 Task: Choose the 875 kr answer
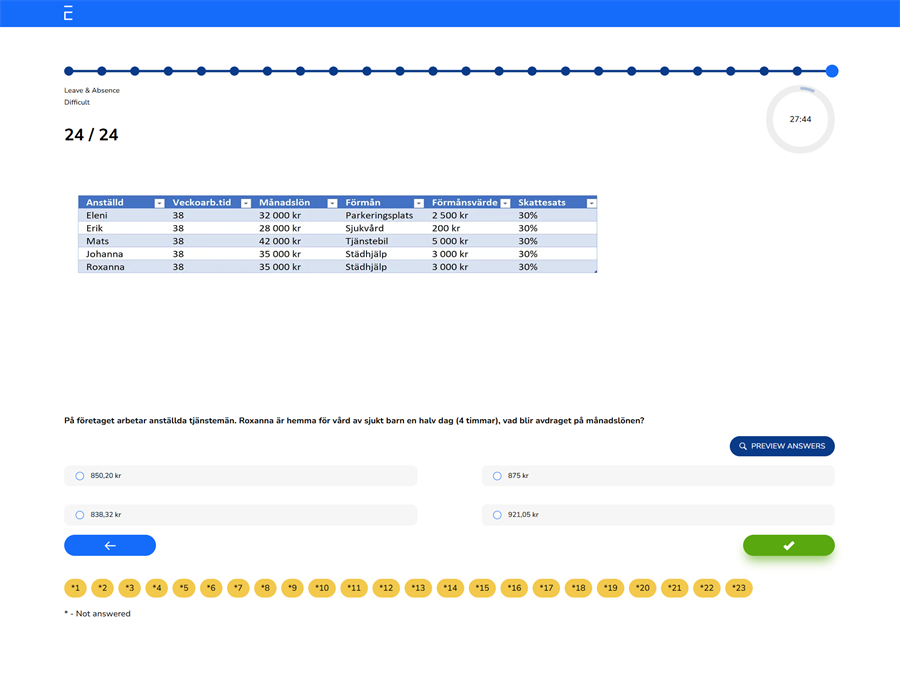(x=497, y=476)
